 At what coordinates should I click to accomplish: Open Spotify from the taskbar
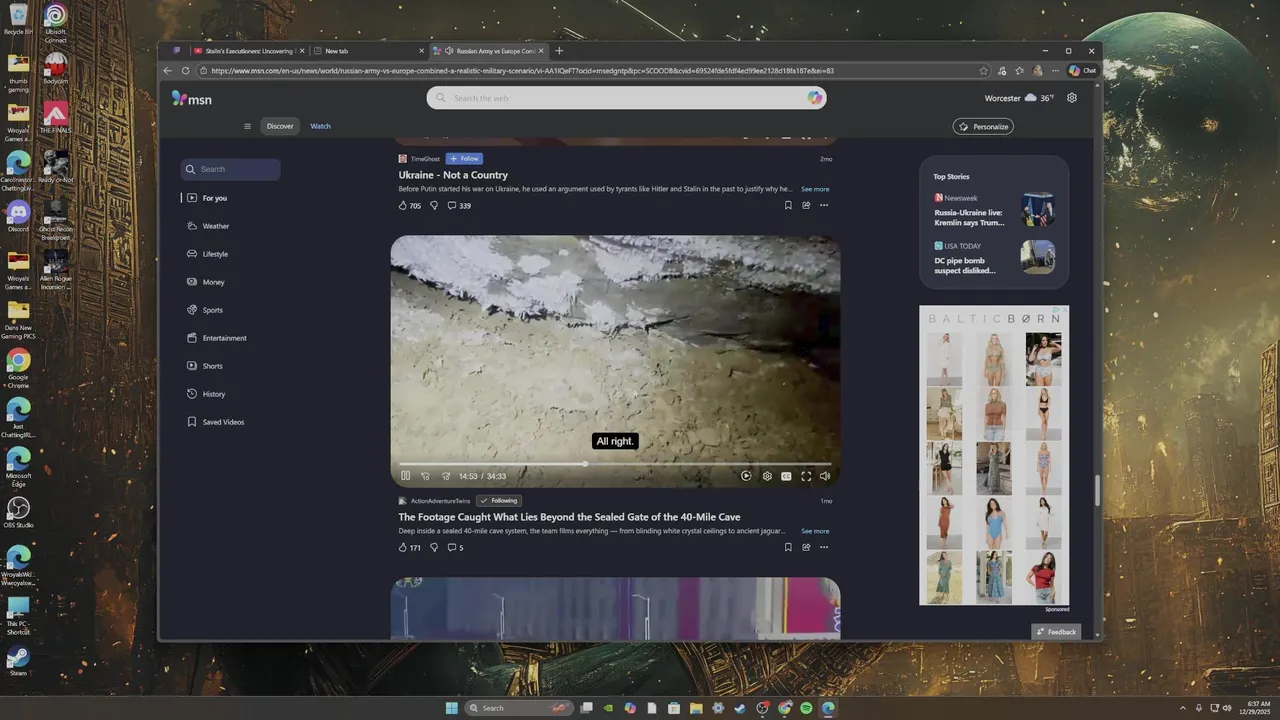(806, 708)
